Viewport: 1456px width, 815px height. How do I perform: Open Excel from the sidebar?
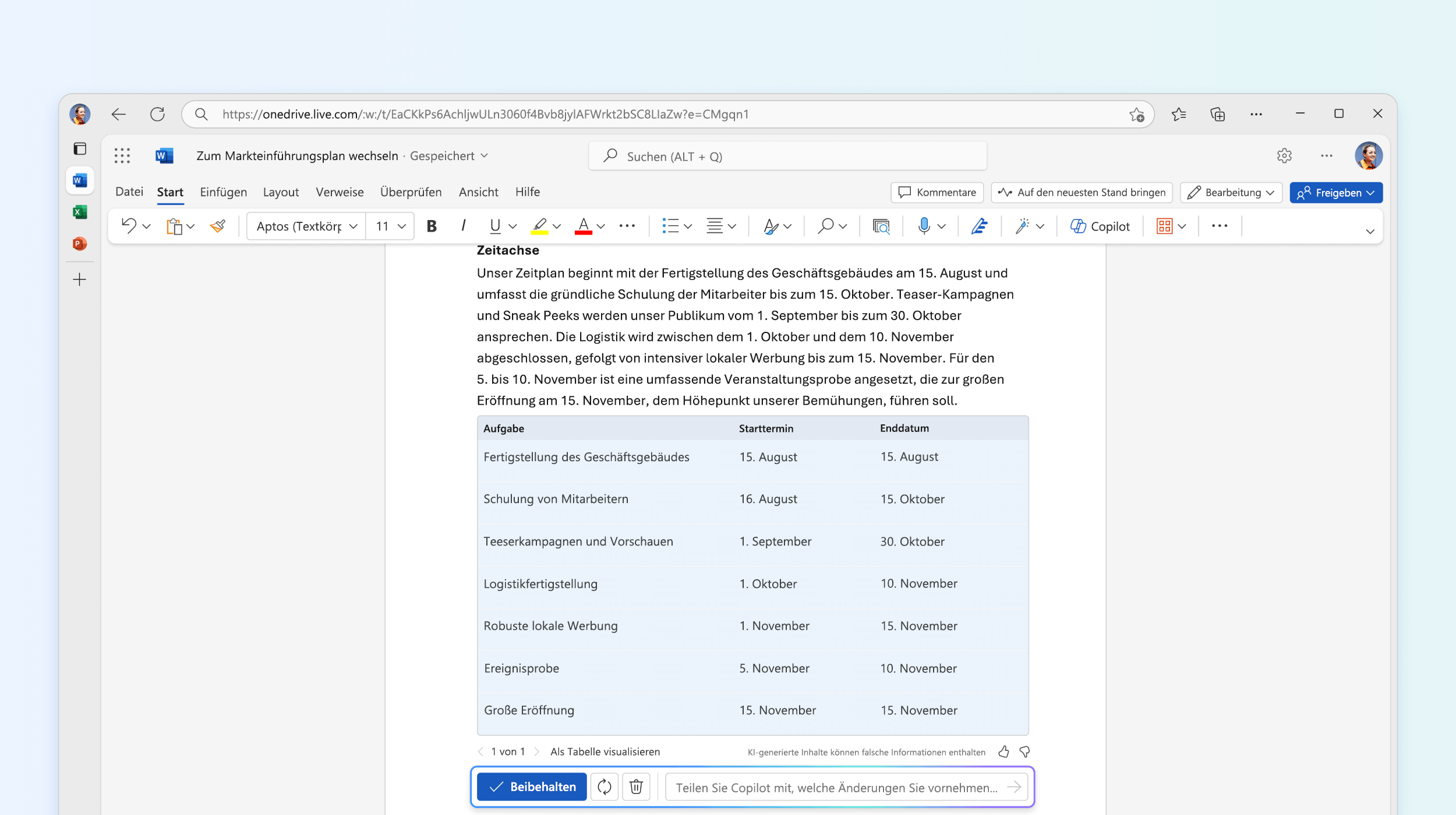80,212
